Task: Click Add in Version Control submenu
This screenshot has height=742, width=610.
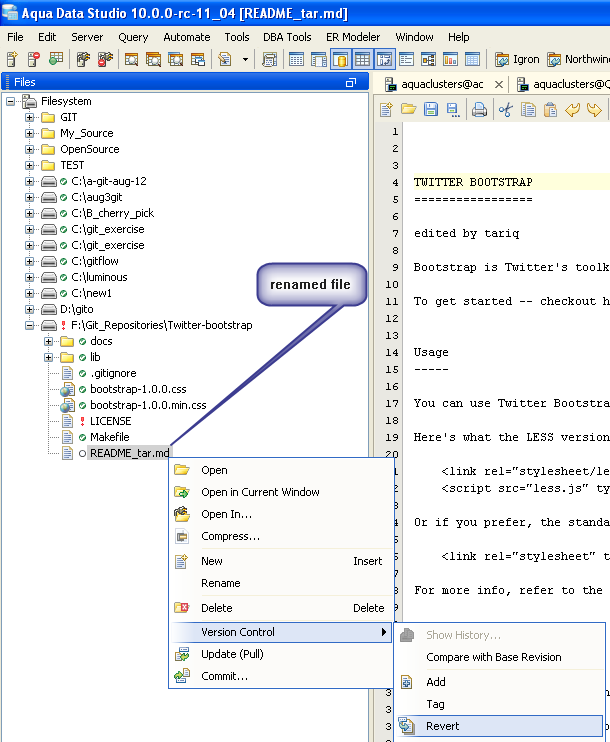Action: coord(500,682)
